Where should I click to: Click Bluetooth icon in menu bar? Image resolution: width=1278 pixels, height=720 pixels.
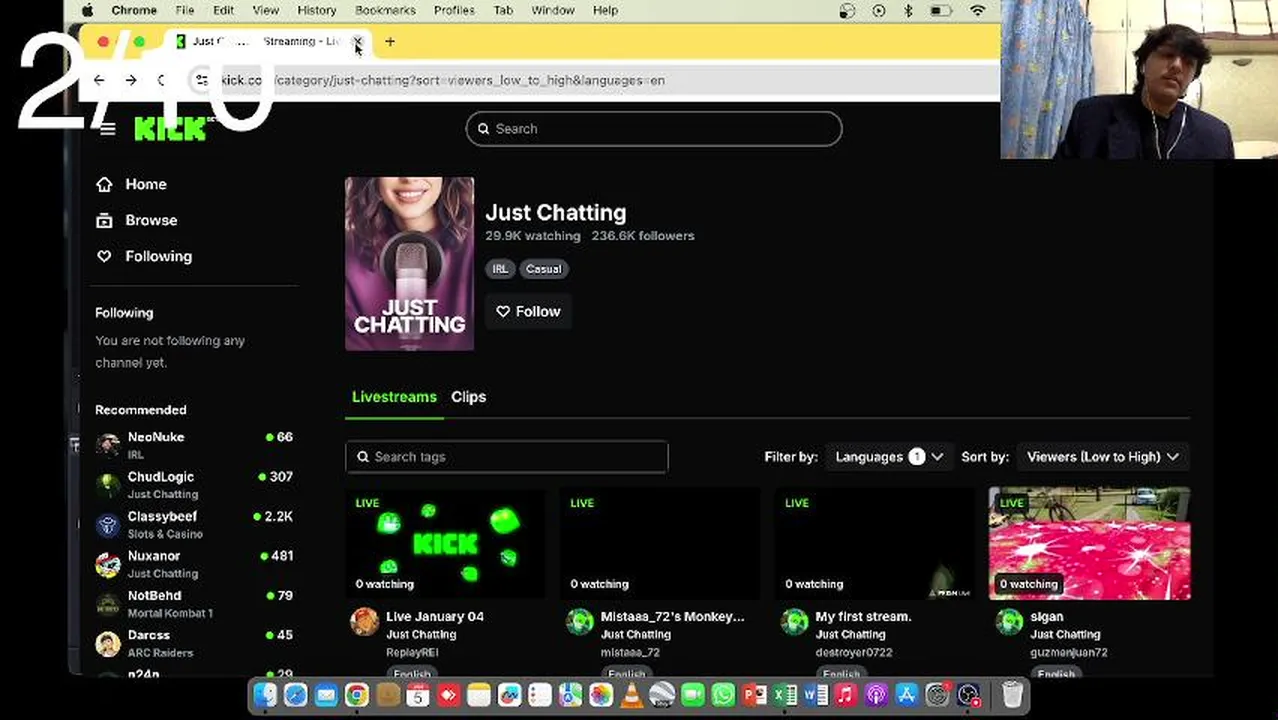click(x=908, y=11)
